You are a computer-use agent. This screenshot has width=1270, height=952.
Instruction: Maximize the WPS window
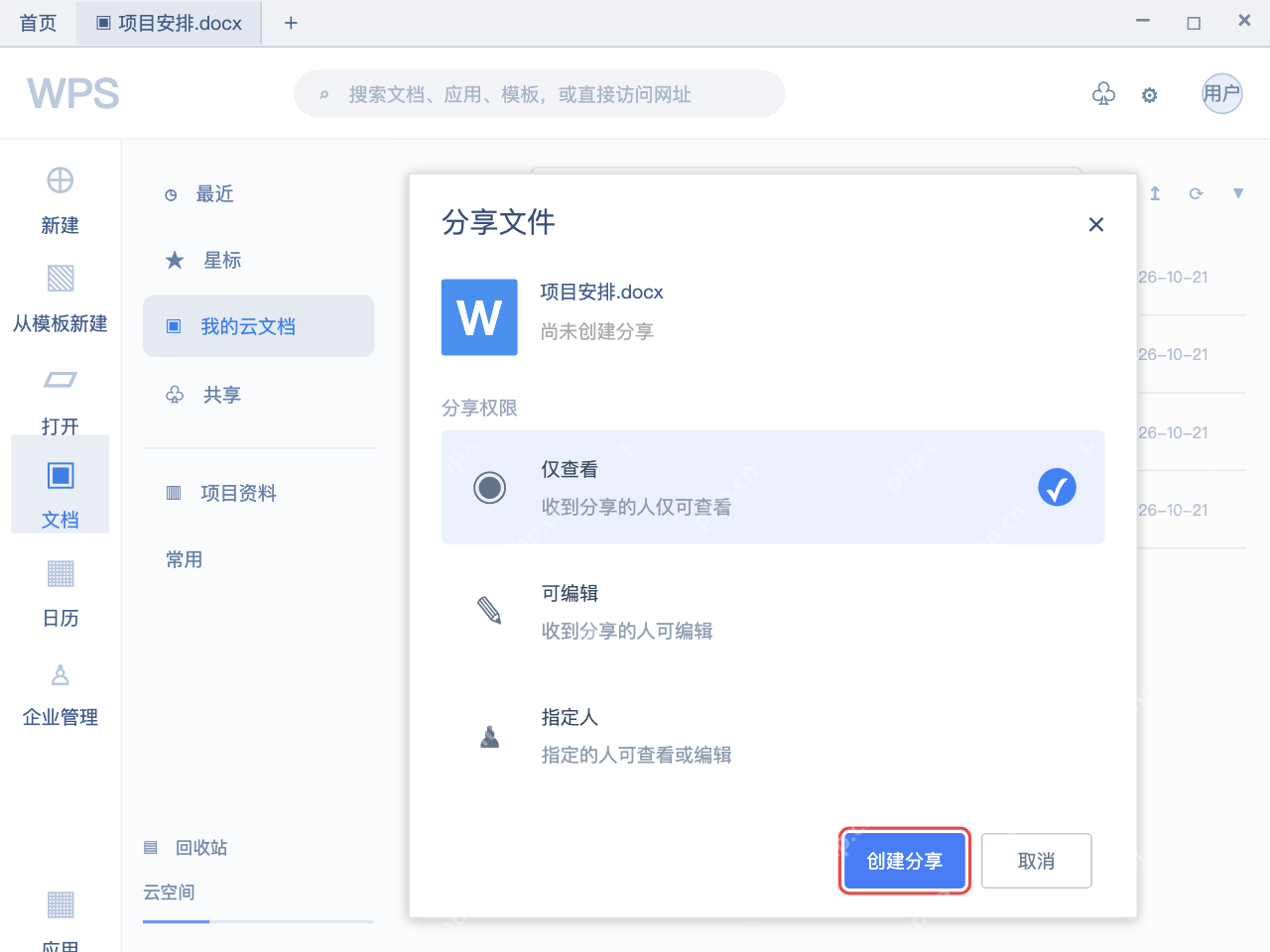point(1194,23)
